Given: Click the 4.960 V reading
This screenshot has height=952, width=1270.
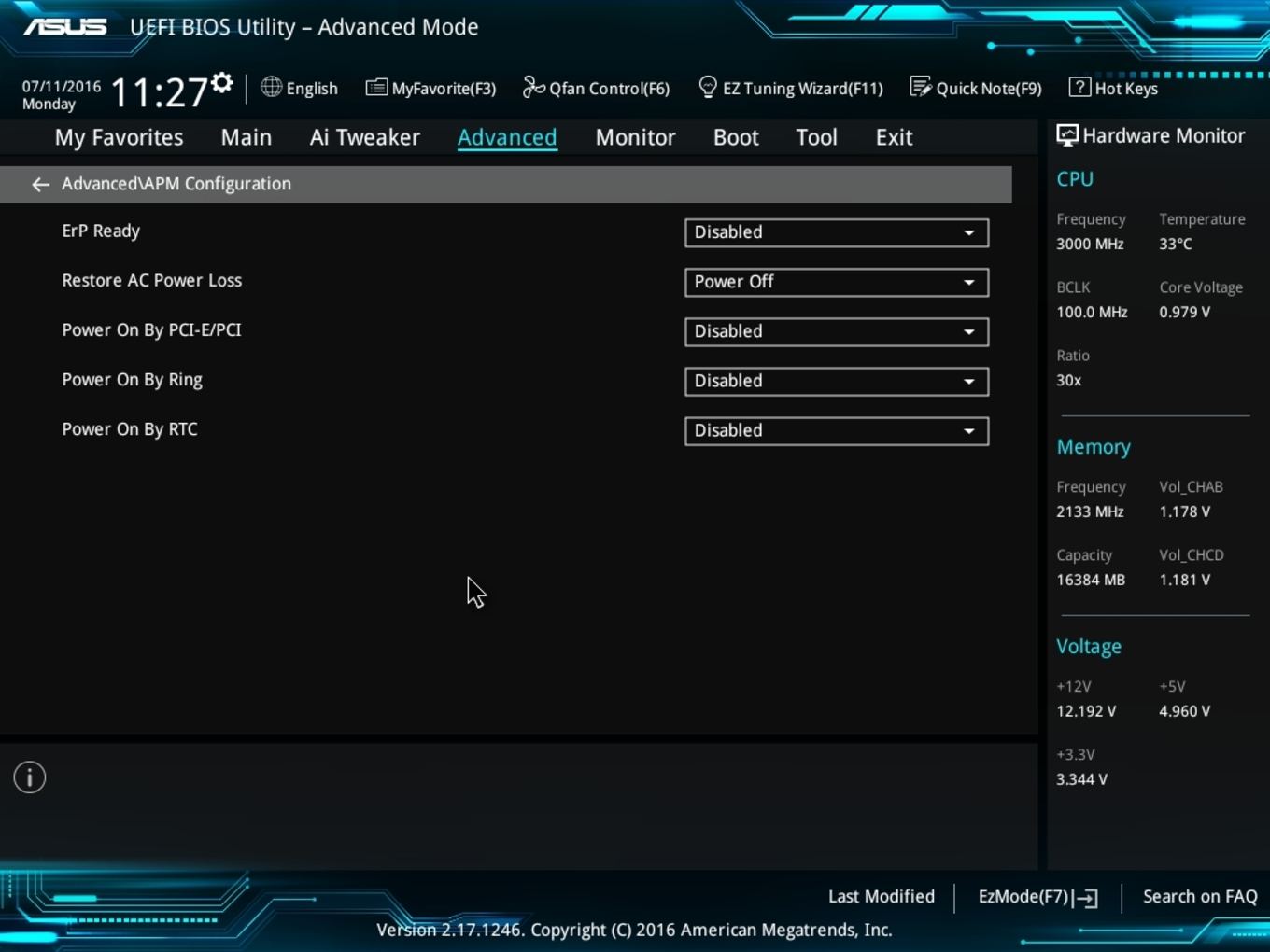Looking at the screenshot, I should (x=1185, y=711).
